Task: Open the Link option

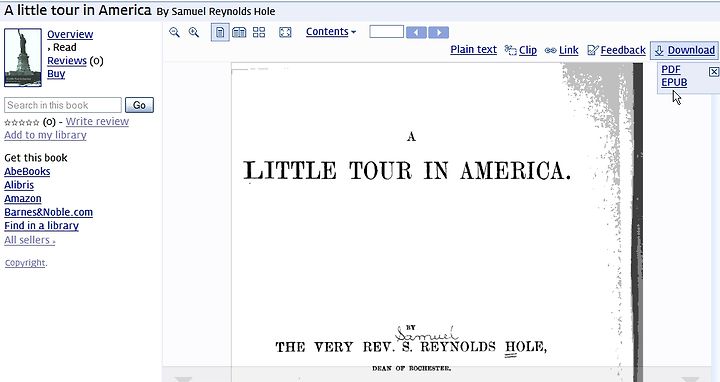Action: [568, 50]
